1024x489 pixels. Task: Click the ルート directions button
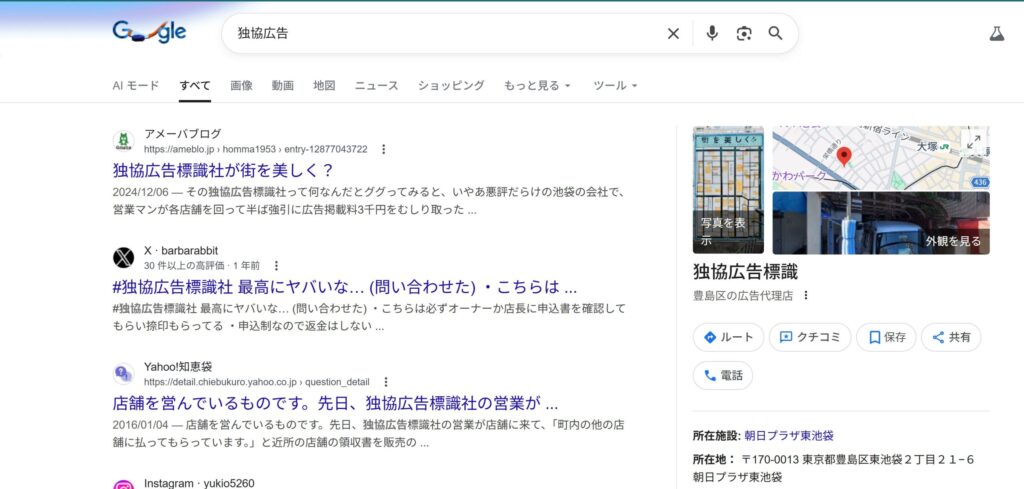[728, 338]
